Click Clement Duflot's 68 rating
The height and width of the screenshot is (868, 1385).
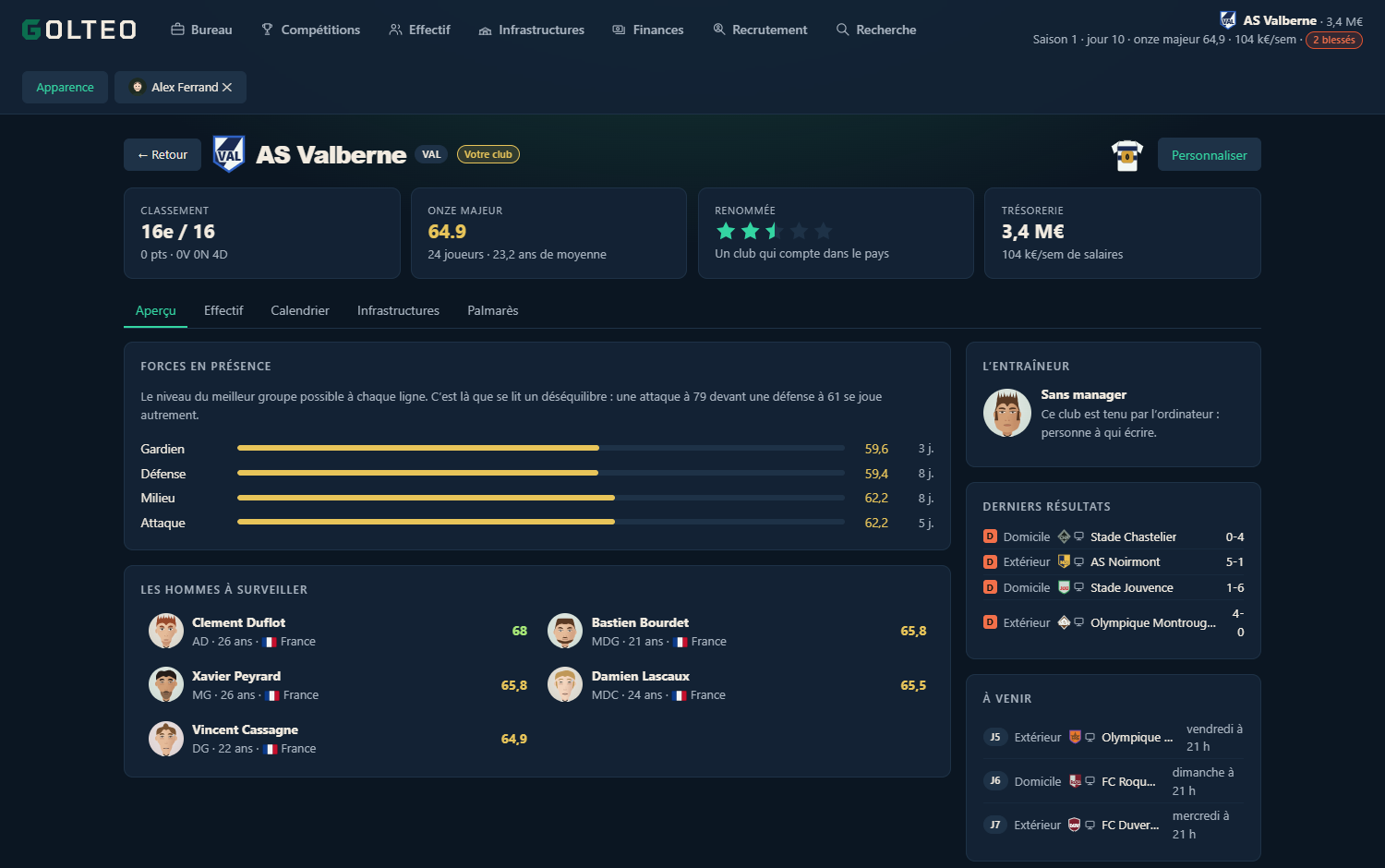520,631
